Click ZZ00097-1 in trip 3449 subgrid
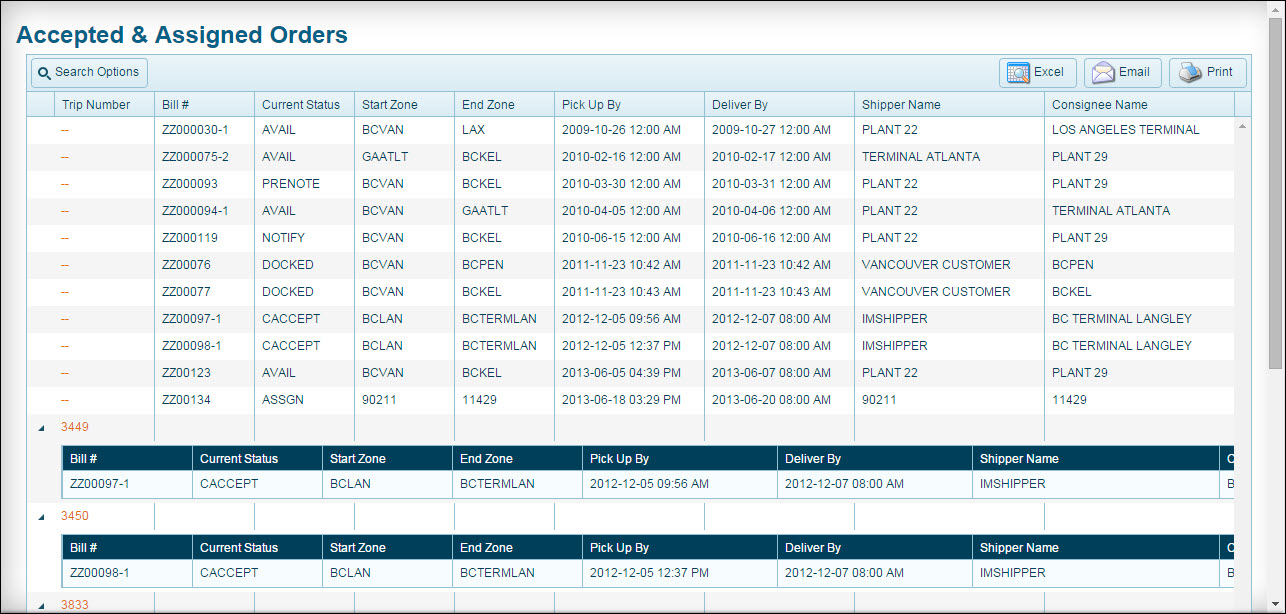 point(99,484)
